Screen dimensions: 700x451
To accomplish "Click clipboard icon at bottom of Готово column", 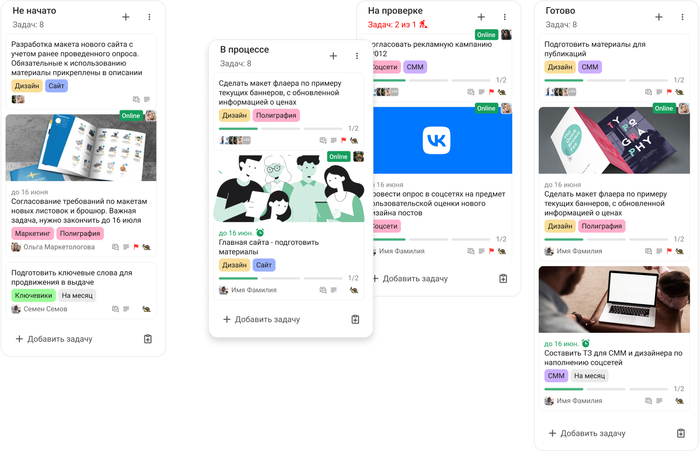I will tap(681, 433).
